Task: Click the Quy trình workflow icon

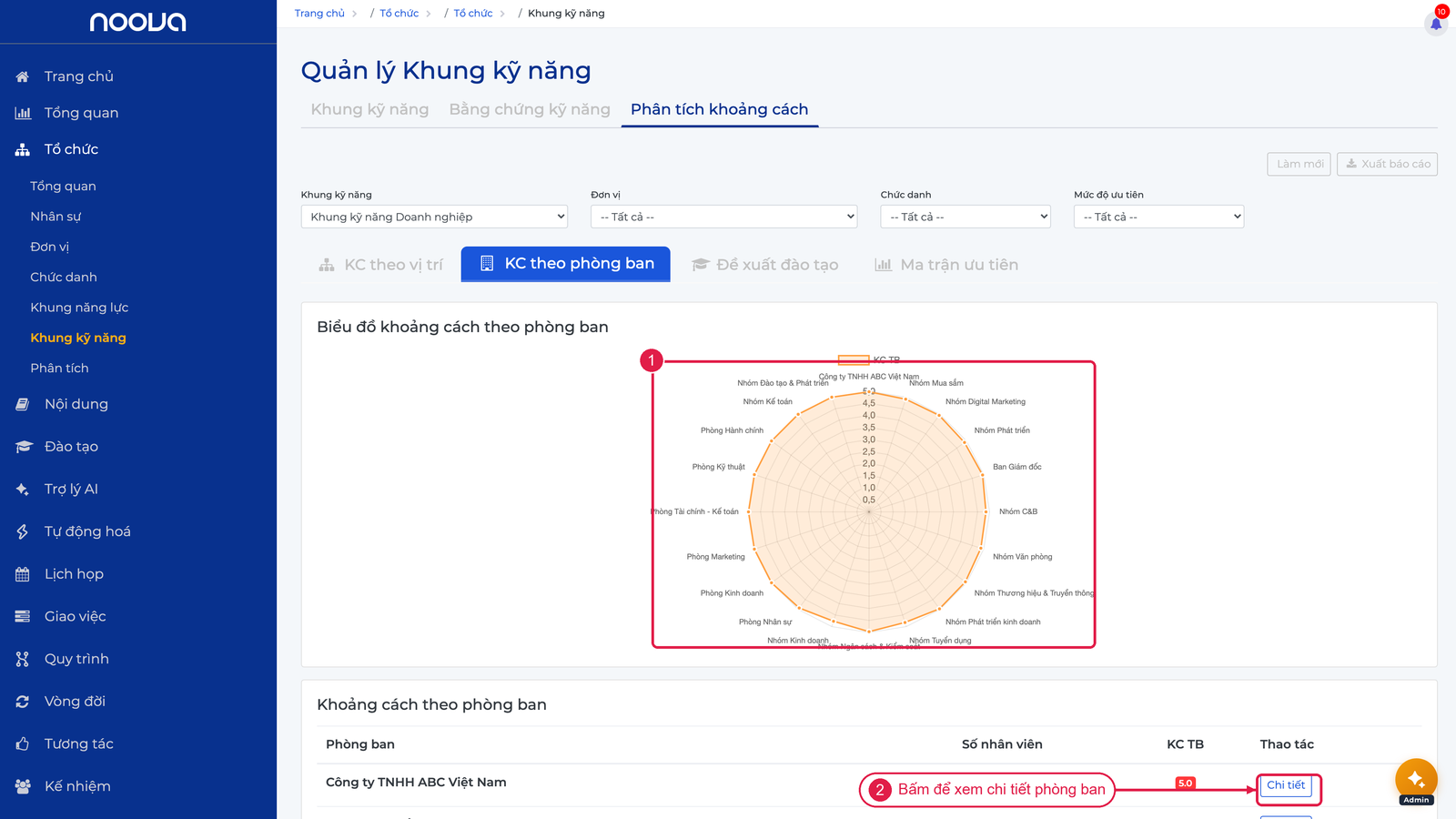Action: coord(23,659)
